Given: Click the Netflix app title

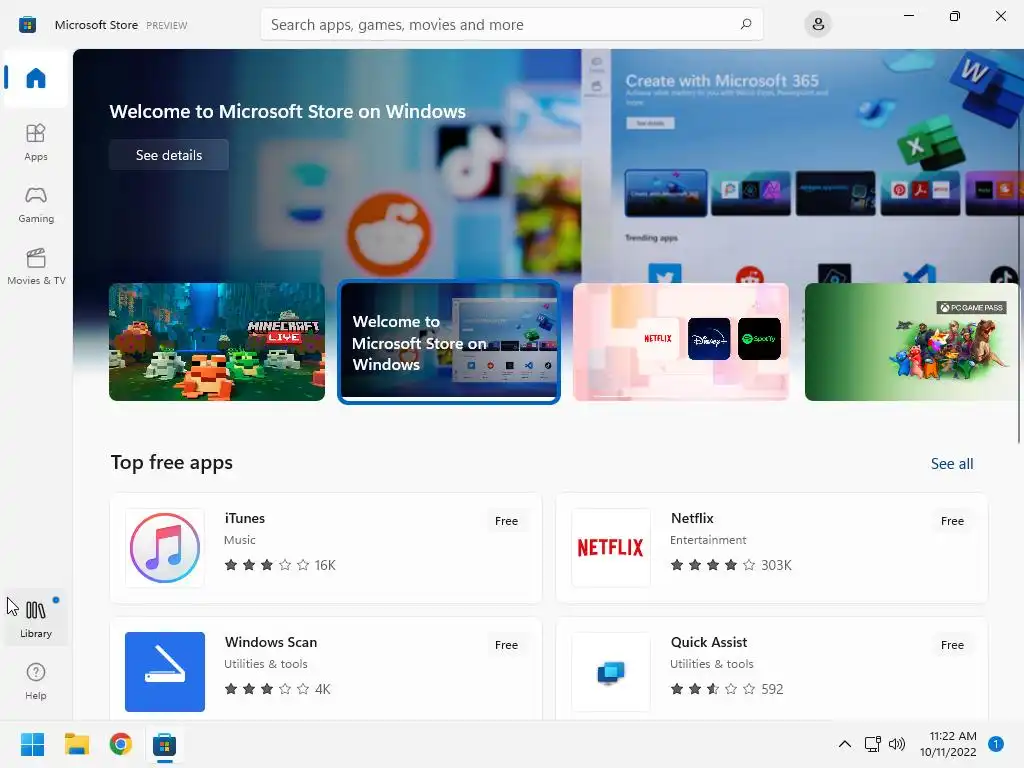Looking at the screenshot, I should pyautogui.click(x=692, y=518).
